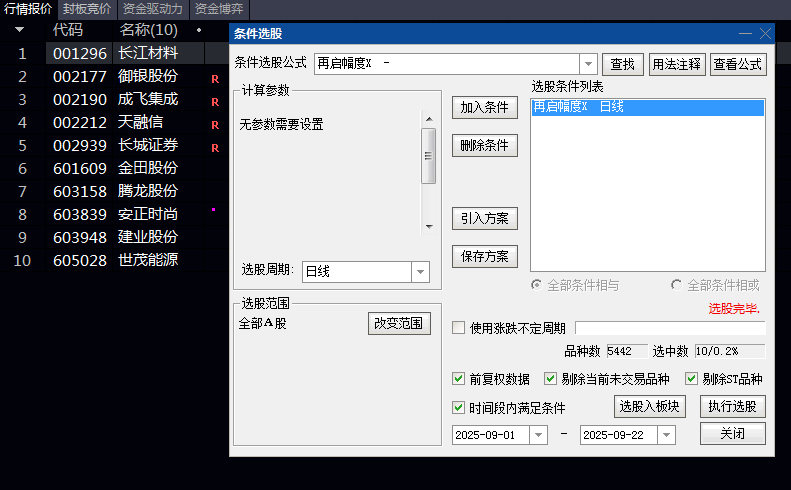Click the 品种数 value 5442
Image resolution: width=791 pixels, height=490 pixels.
coord(627,351)
